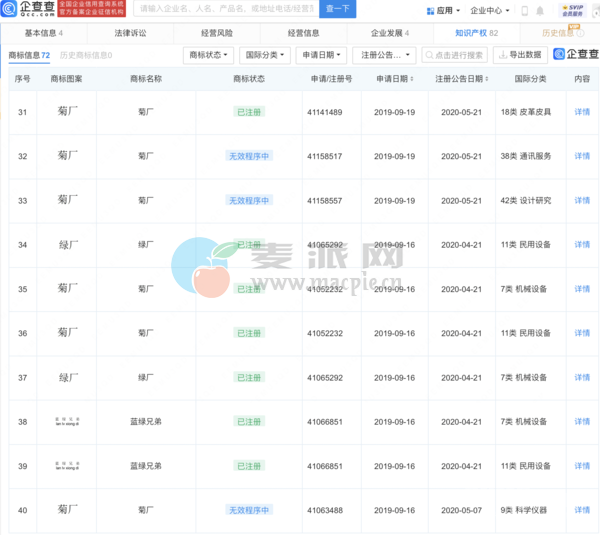Open the 商标状态 filter dropdown
The width and height of the screenshot is (600, 535).
(x=209, y=55)
